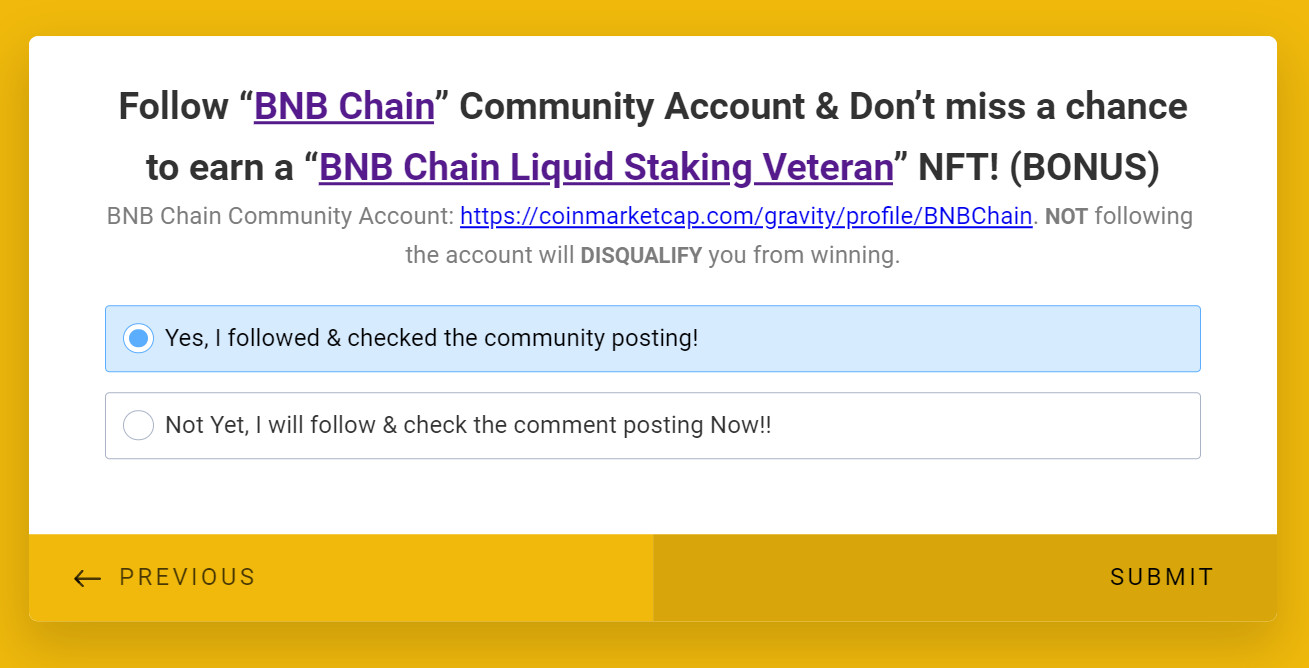Click "BNB Chain Community Account:" description label

[x=281, y=216]
